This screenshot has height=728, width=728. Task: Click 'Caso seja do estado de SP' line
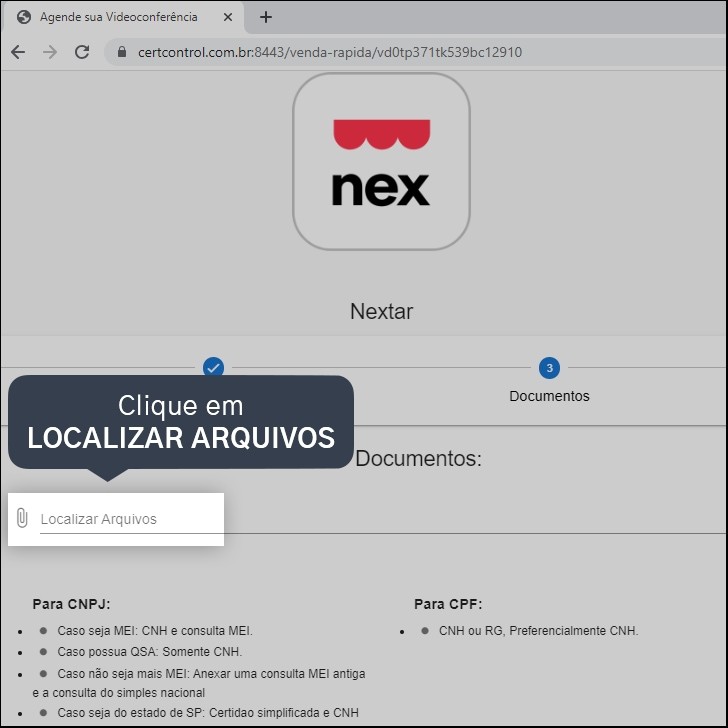(208, 713)
